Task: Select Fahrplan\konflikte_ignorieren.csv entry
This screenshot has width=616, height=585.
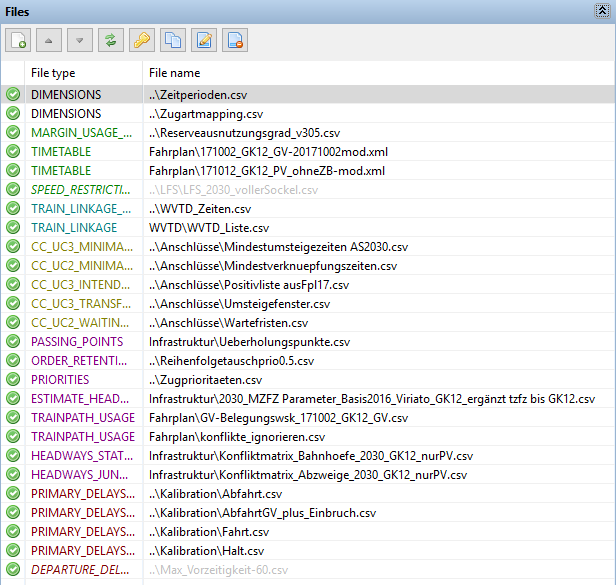Action: coord(237,436)
